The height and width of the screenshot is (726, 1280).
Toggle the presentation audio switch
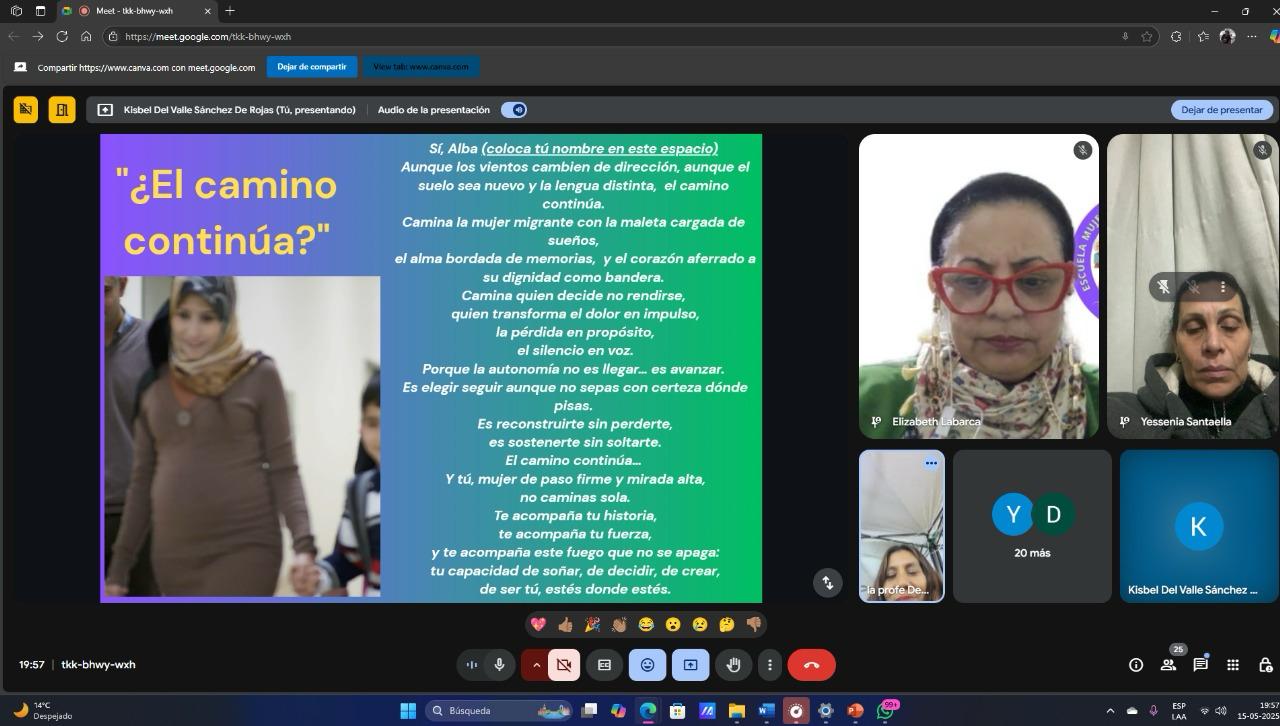(514, 110)
